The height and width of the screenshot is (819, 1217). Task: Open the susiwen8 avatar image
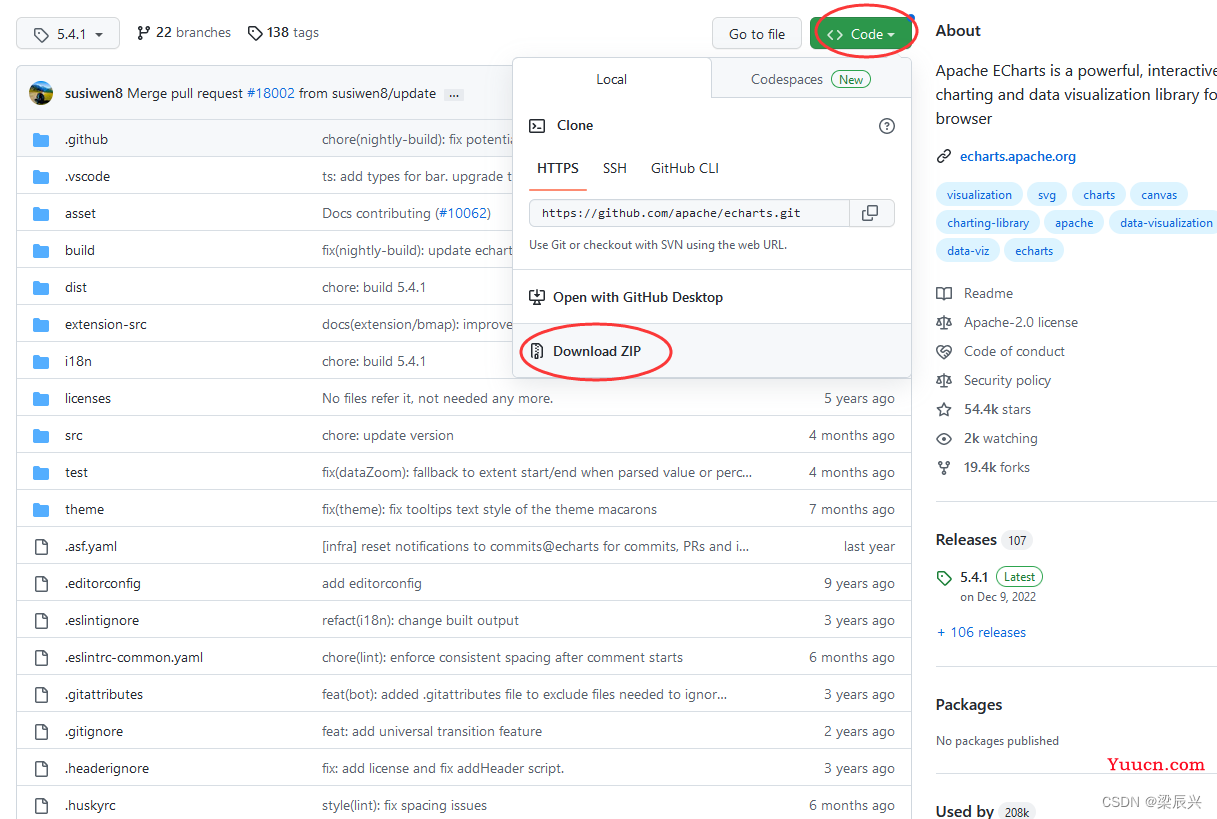[x=41, y=93]
